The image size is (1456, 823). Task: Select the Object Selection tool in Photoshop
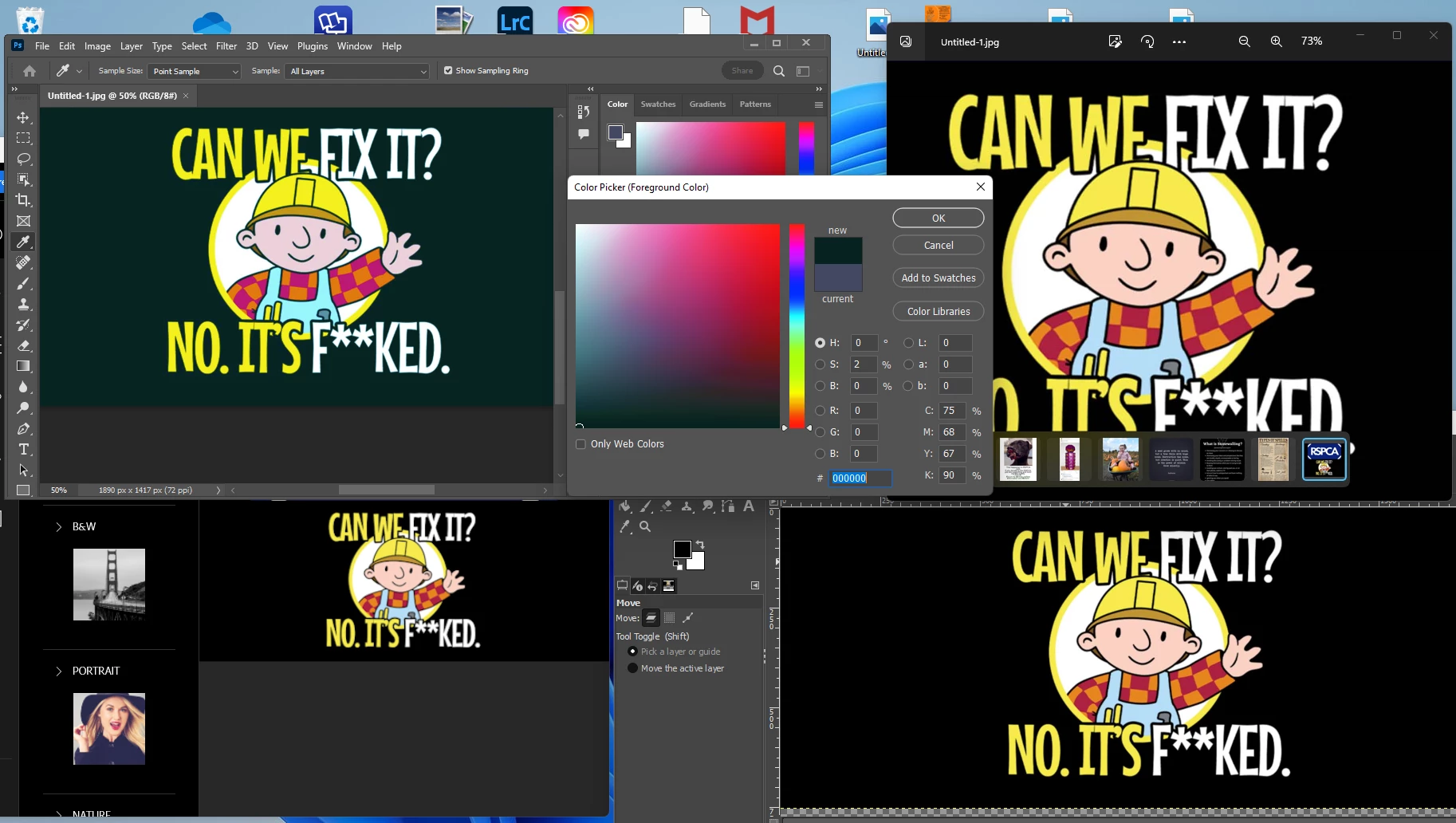click(x=23, y=179)
